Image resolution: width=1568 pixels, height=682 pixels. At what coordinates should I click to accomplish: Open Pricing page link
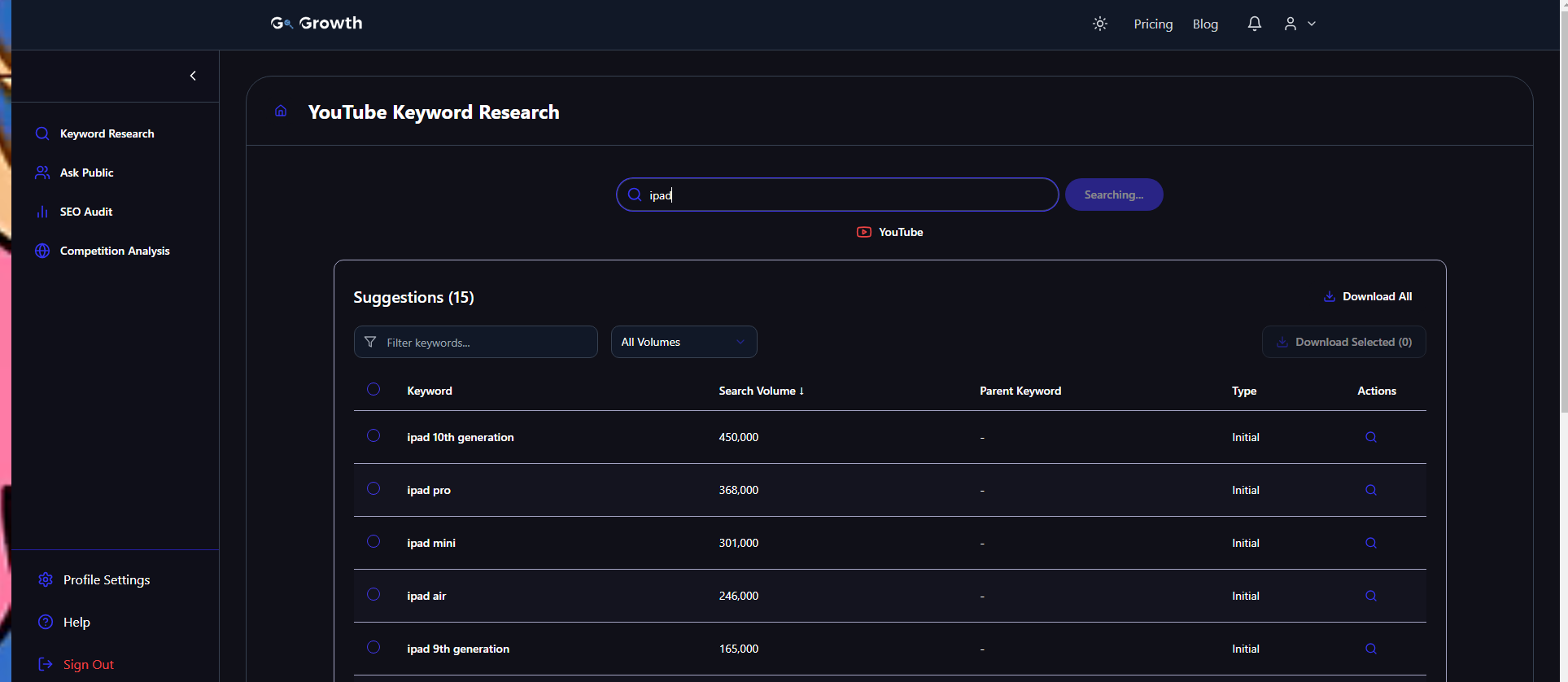pos(1153,24)
